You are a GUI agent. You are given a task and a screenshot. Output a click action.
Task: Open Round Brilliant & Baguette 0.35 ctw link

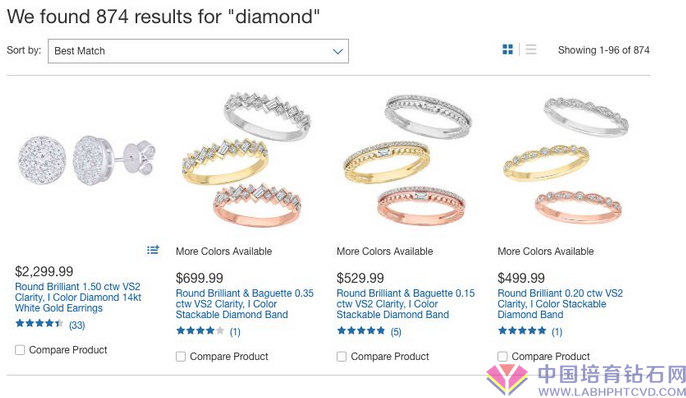coord(245,304)
